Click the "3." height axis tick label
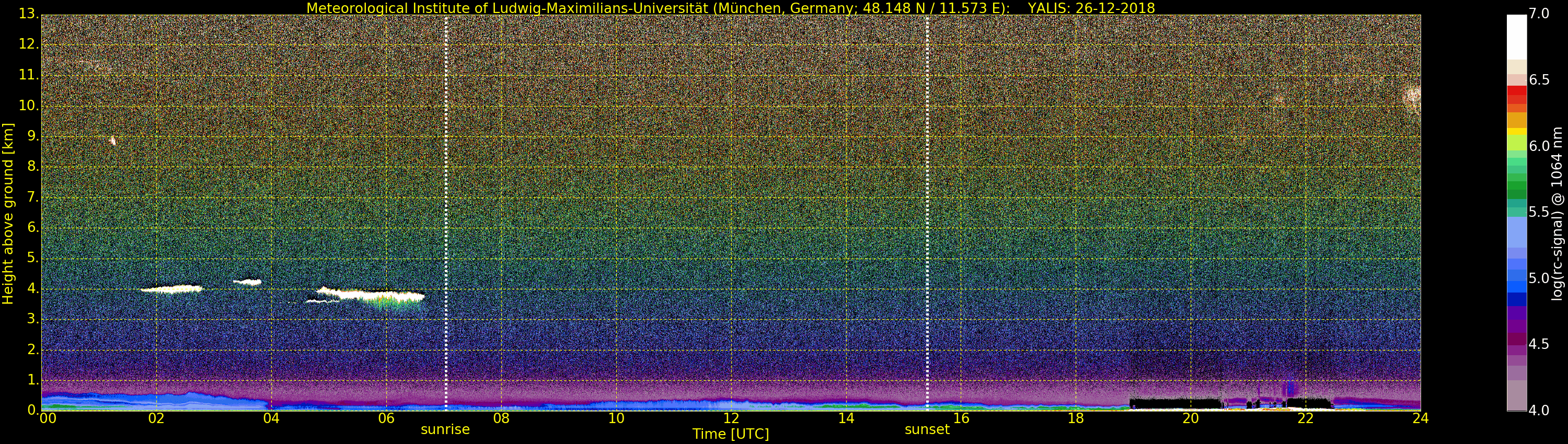This screenshot has height=444, width=1568. coord(33,319)
